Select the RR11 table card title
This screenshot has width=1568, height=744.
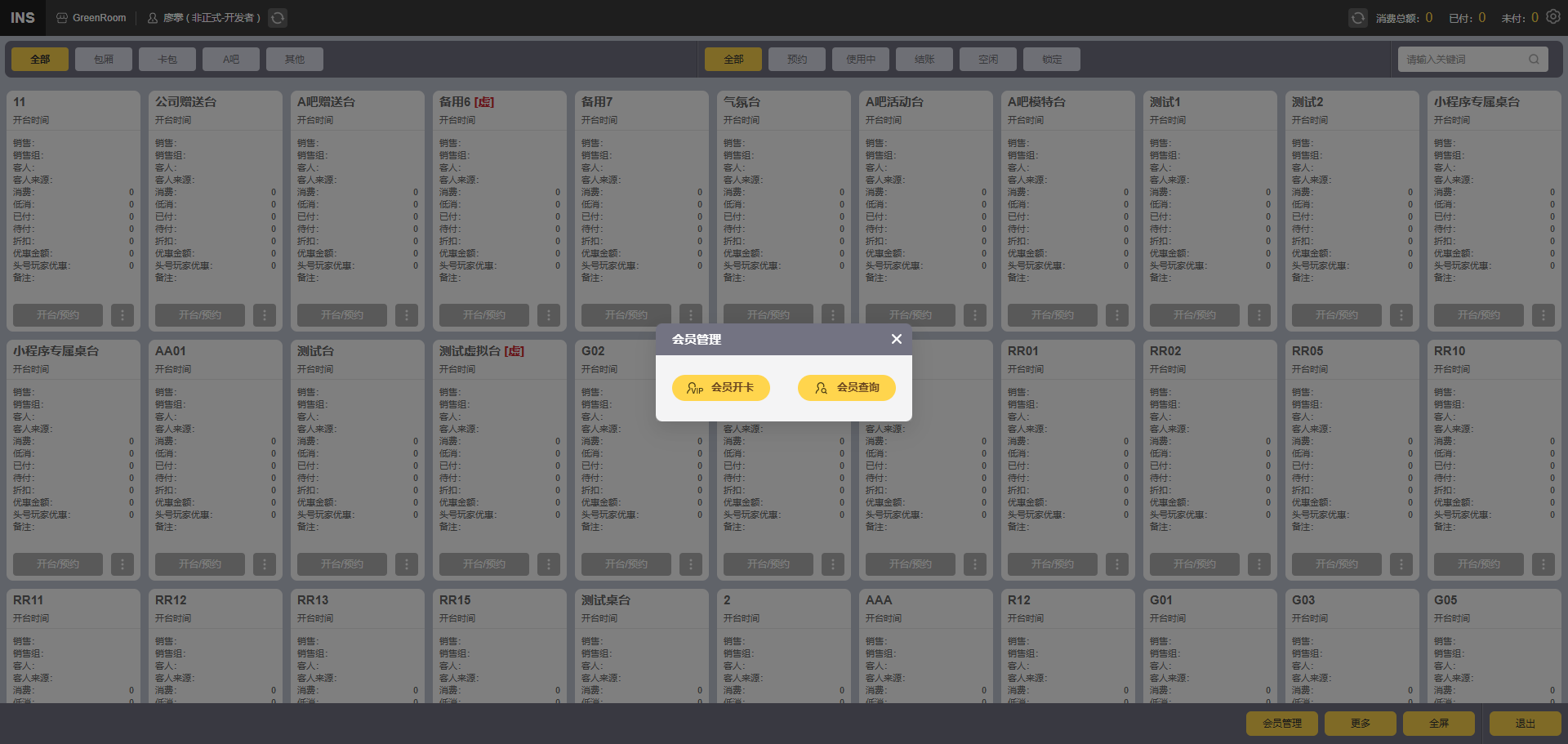pyautogui.click(x=28, y=599)
